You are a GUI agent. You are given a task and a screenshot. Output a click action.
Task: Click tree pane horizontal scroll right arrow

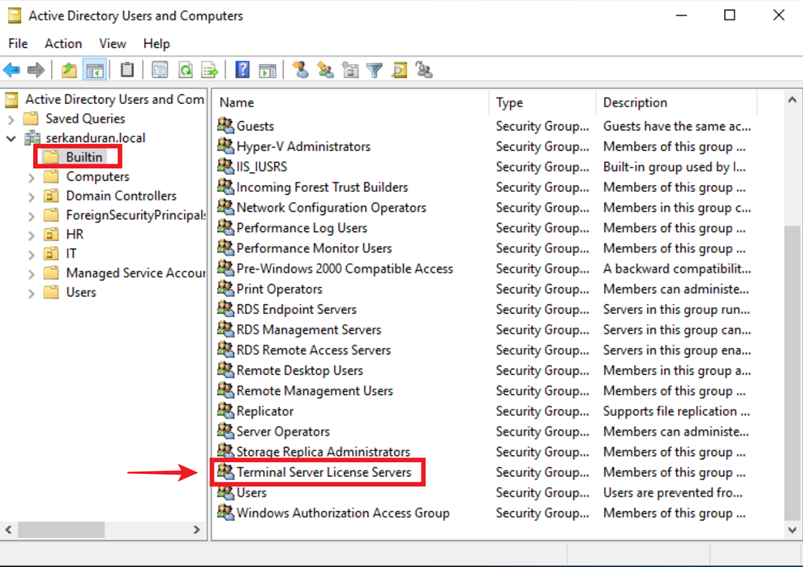(197, 529)
